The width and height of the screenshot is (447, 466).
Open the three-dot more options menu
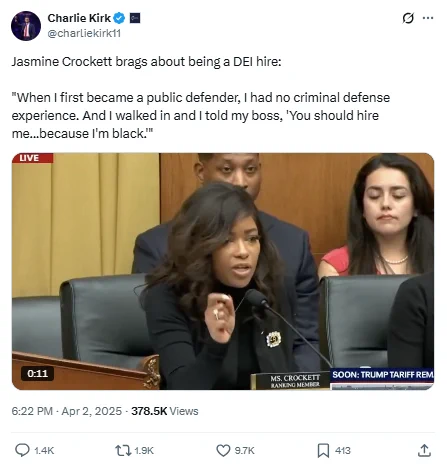pos(428,18)
